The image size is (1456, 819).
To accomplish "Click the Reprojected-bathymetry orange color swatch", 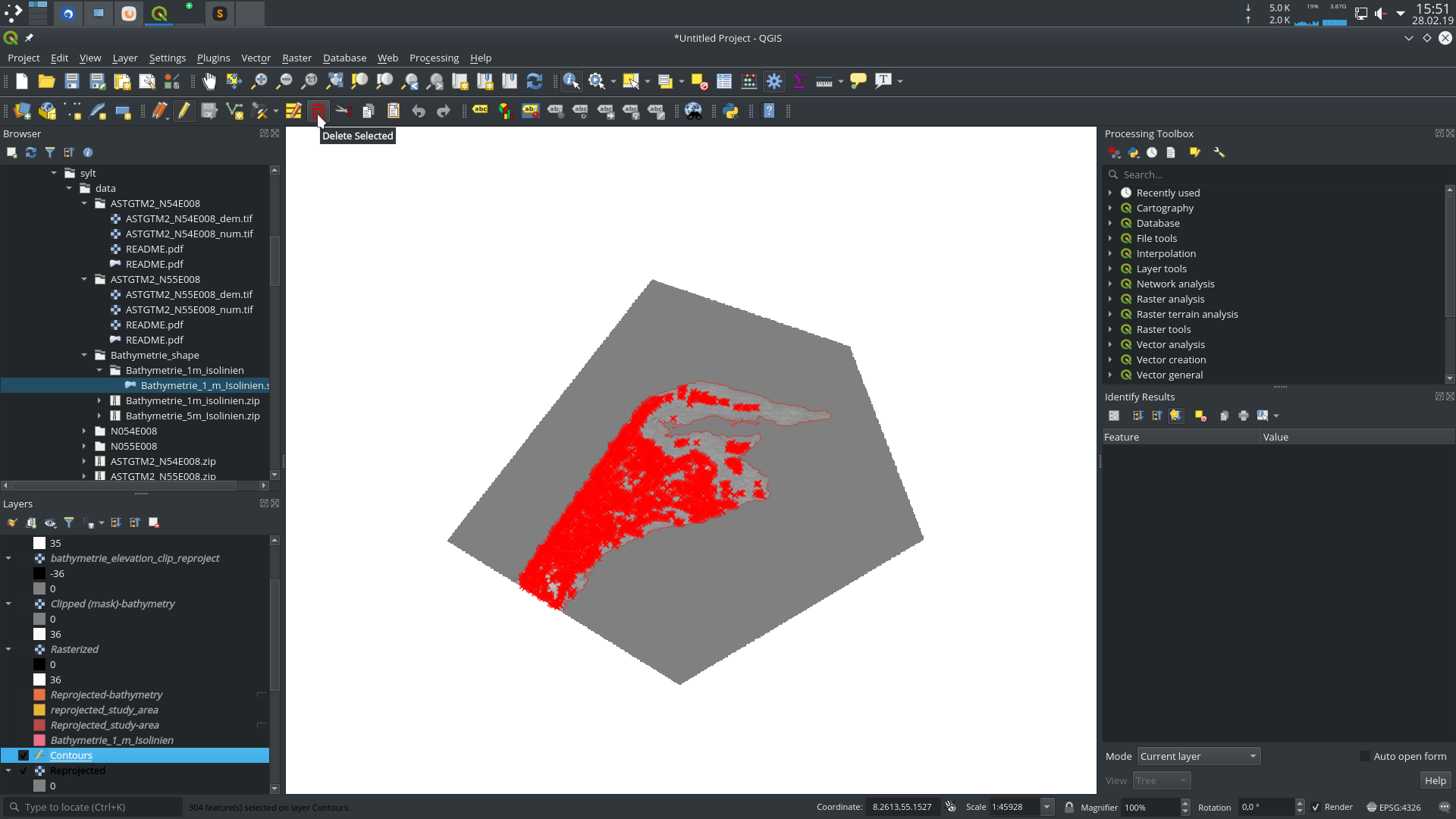I will (x=39, y=695).
